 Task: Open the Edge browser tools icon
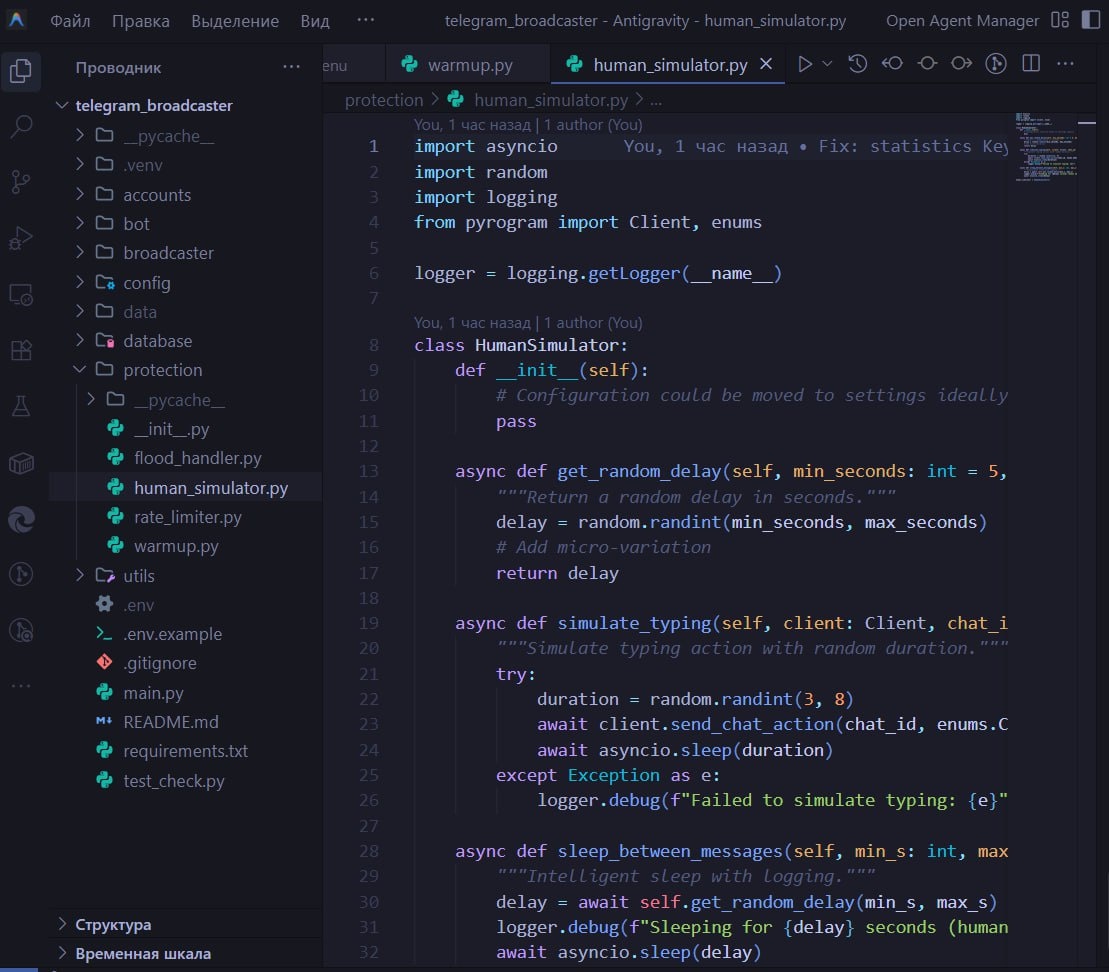click(x=21, y=520)
